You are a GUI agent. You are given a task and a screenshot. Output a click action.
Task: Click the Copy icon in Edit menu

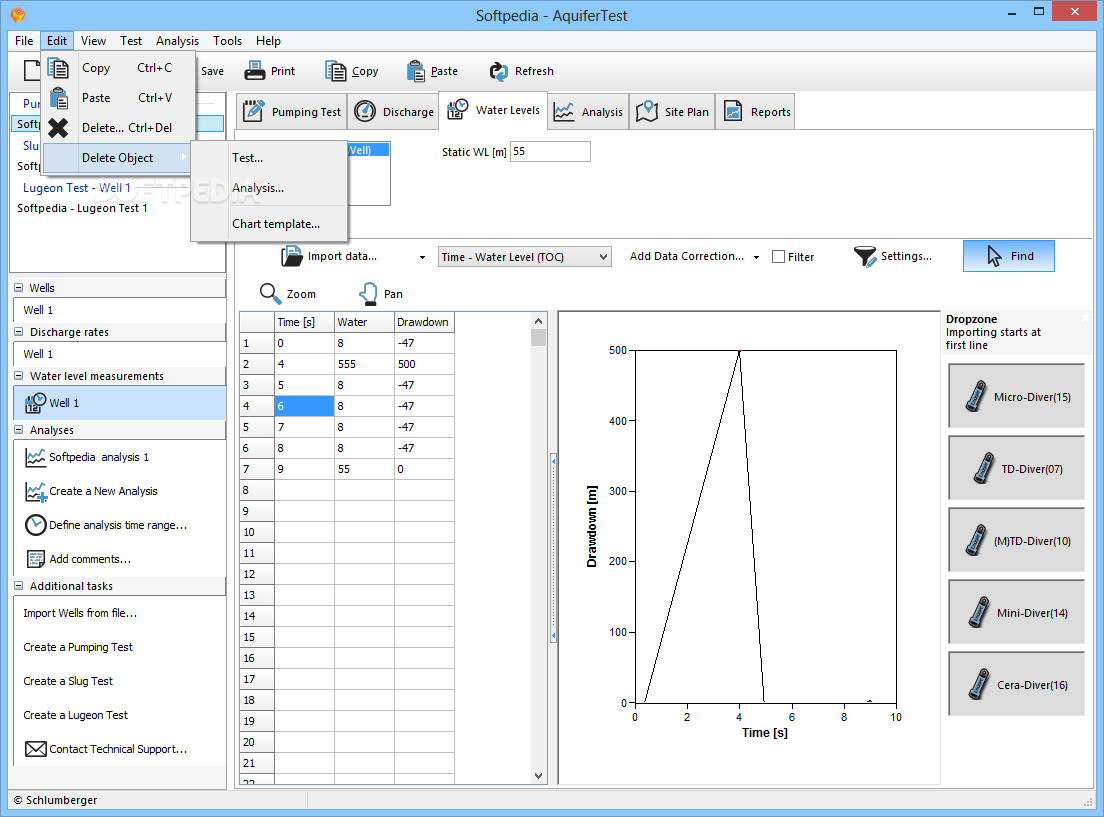click(58, 68)
